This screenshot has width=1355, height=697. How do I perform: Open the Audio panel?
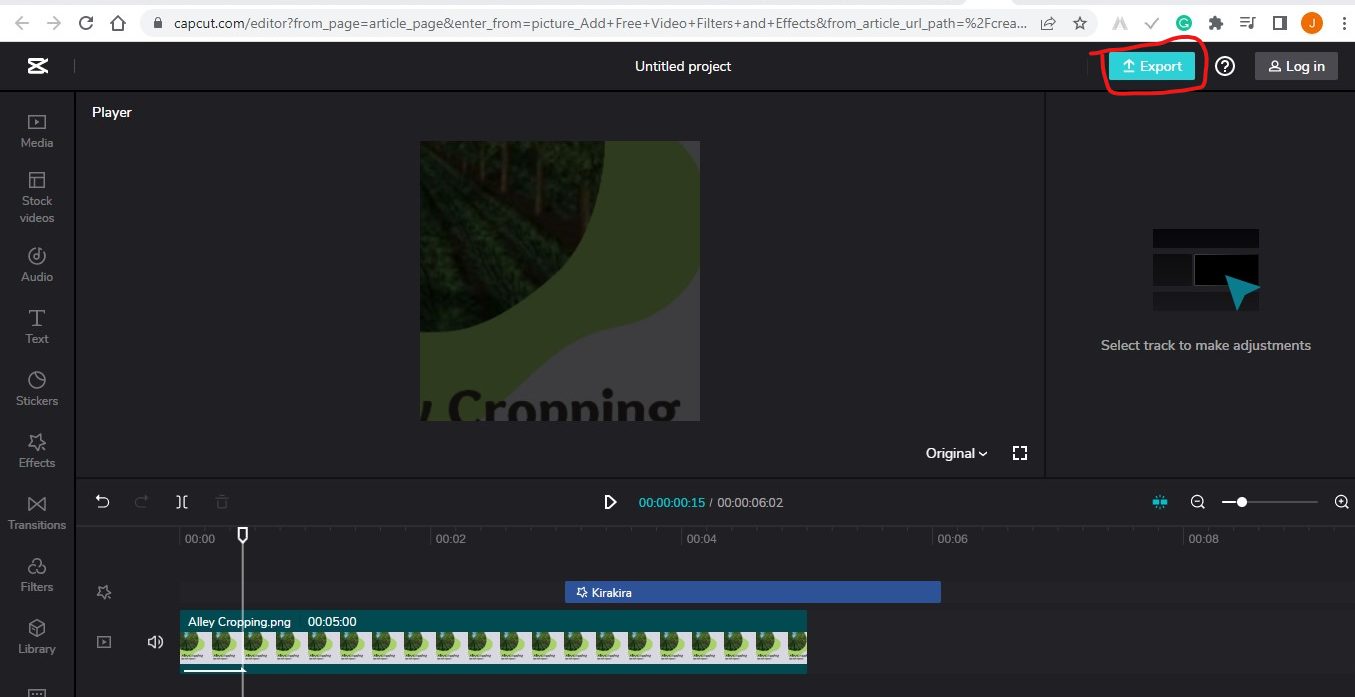[x=36, y=264]
